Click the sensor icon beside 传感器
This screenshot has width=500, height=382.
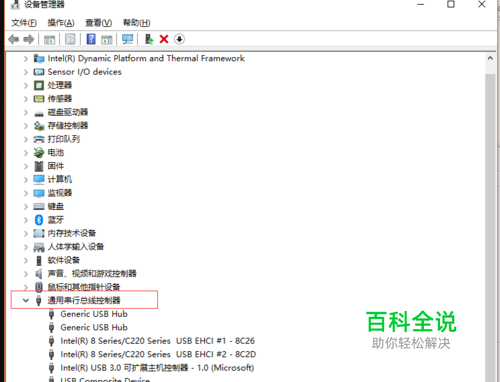pos(39,99)
